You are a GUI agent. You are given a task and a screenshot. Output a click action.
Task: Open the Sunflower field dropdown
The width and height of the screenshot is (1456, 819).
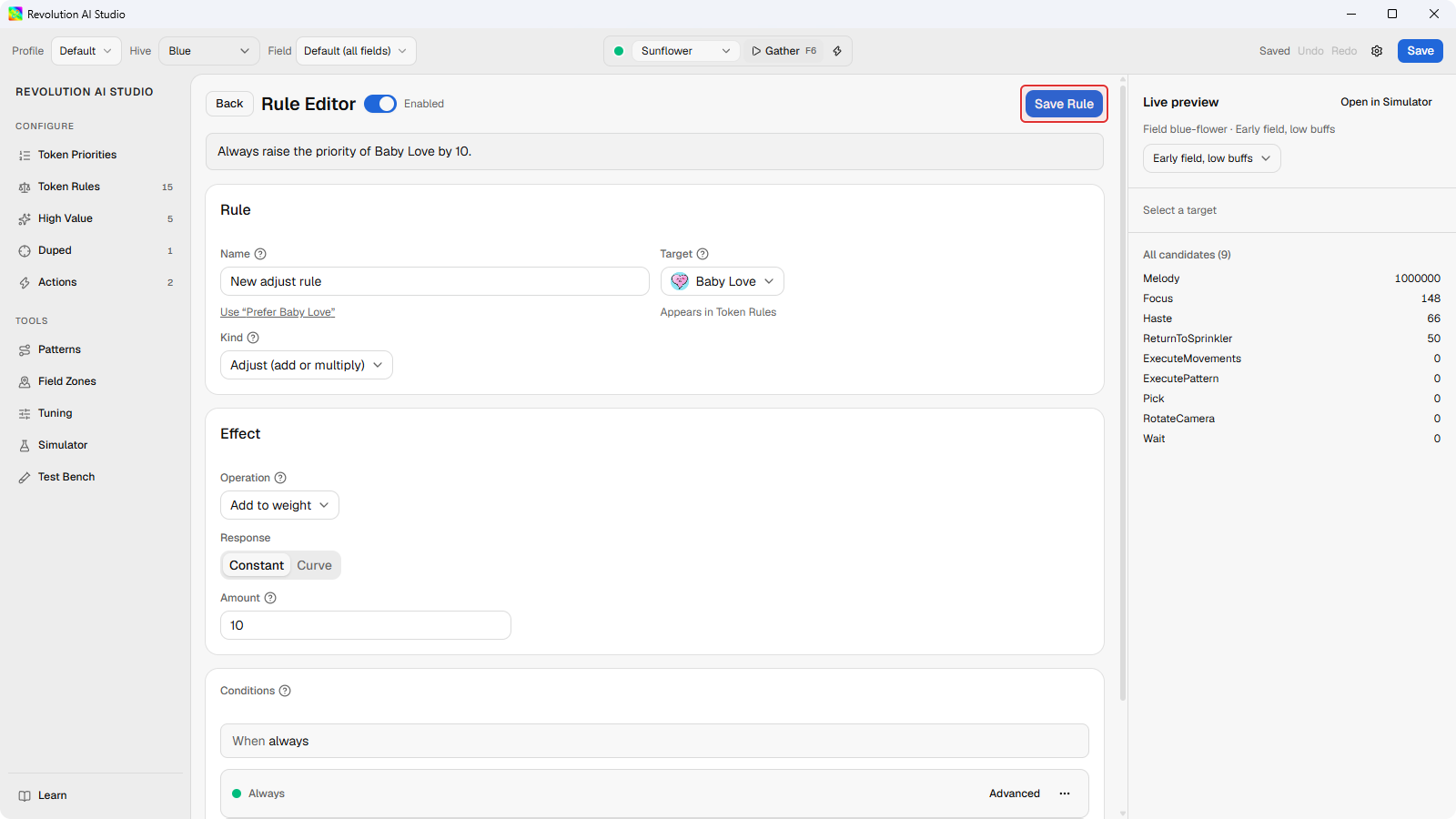coord(685,51)
